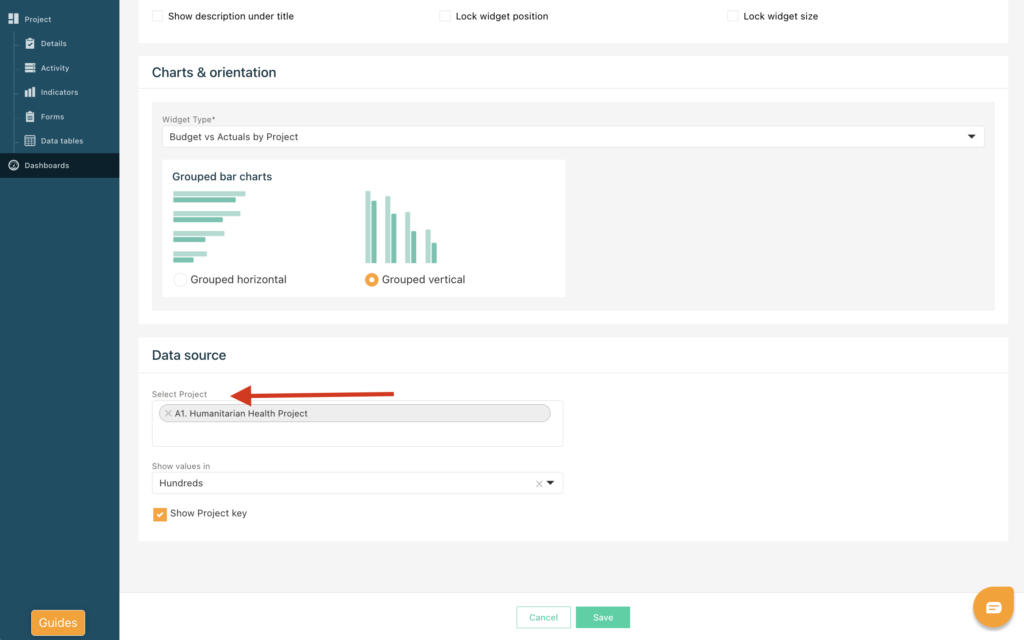This screenshot has height=640, width=1024.
Task: Navigate to Indicators
Action: coord(59,92)
